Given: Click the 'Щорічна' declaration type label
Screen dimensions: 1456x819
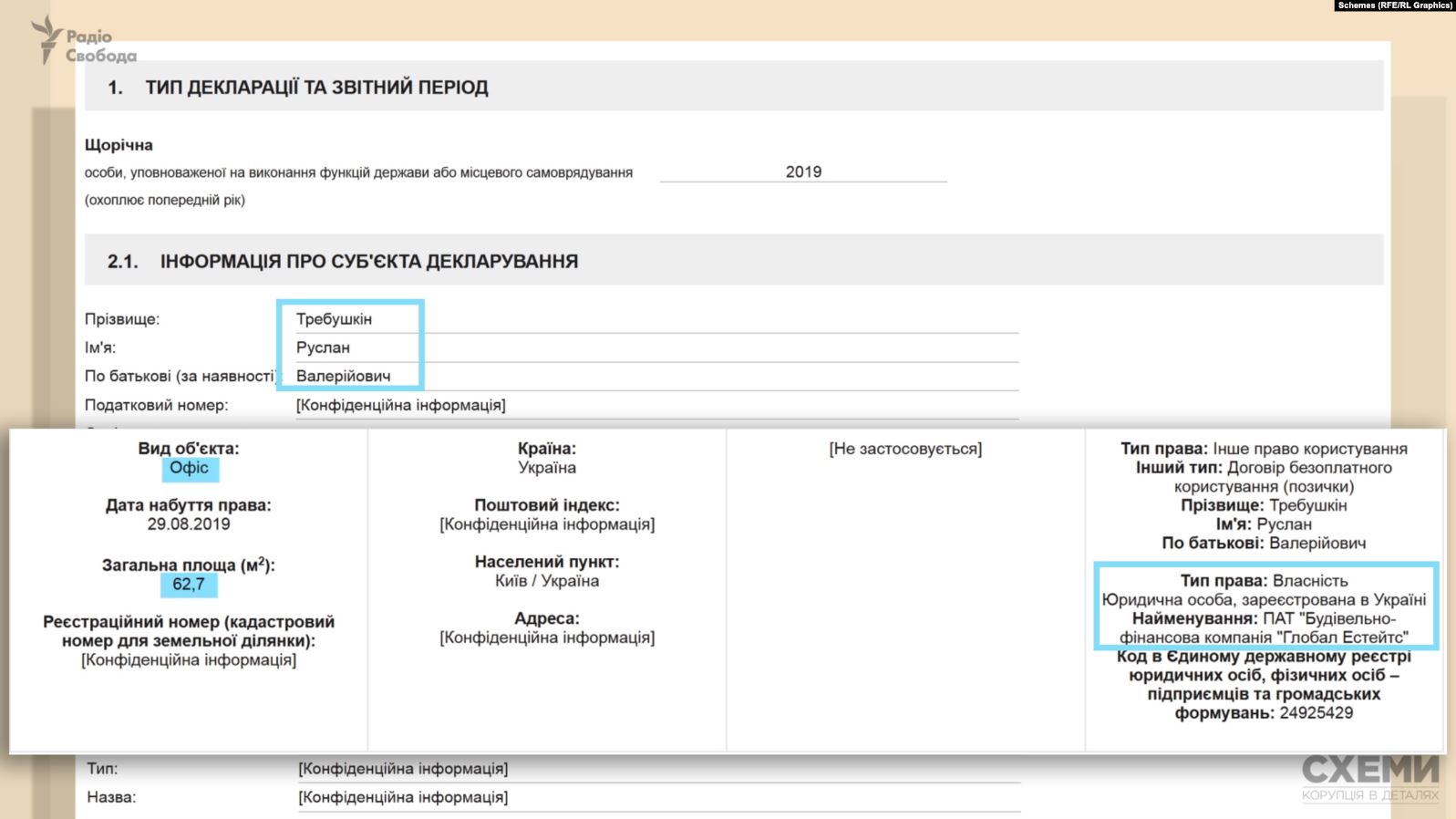Looking at the screenshot, I should tap(119, 145).
